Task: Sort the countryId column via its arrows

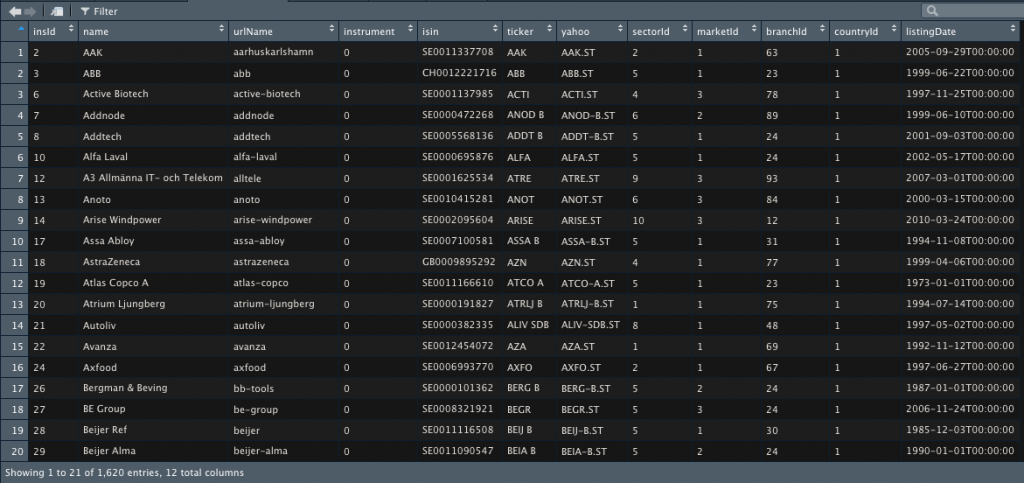Action: [894, 30]
